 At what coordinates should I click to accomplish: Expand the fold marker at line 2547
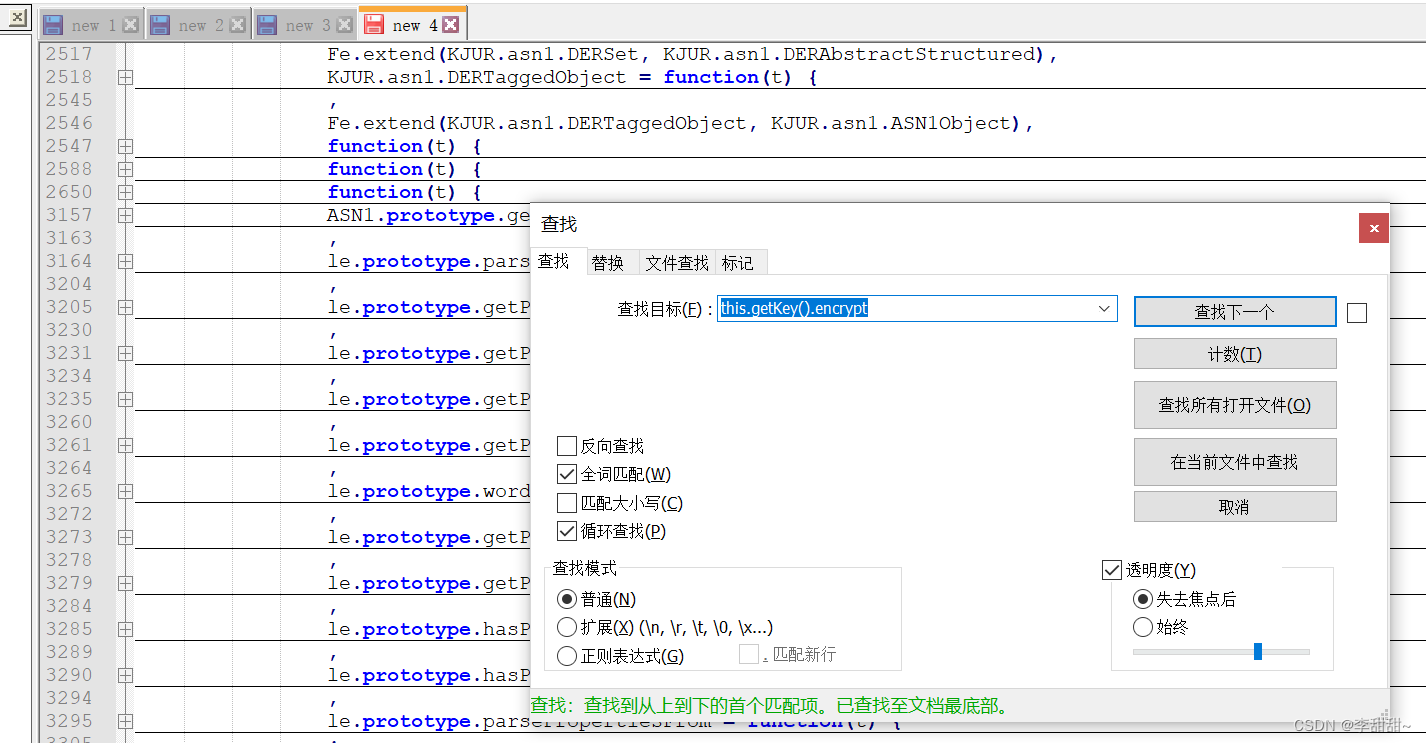pos(125,146)
